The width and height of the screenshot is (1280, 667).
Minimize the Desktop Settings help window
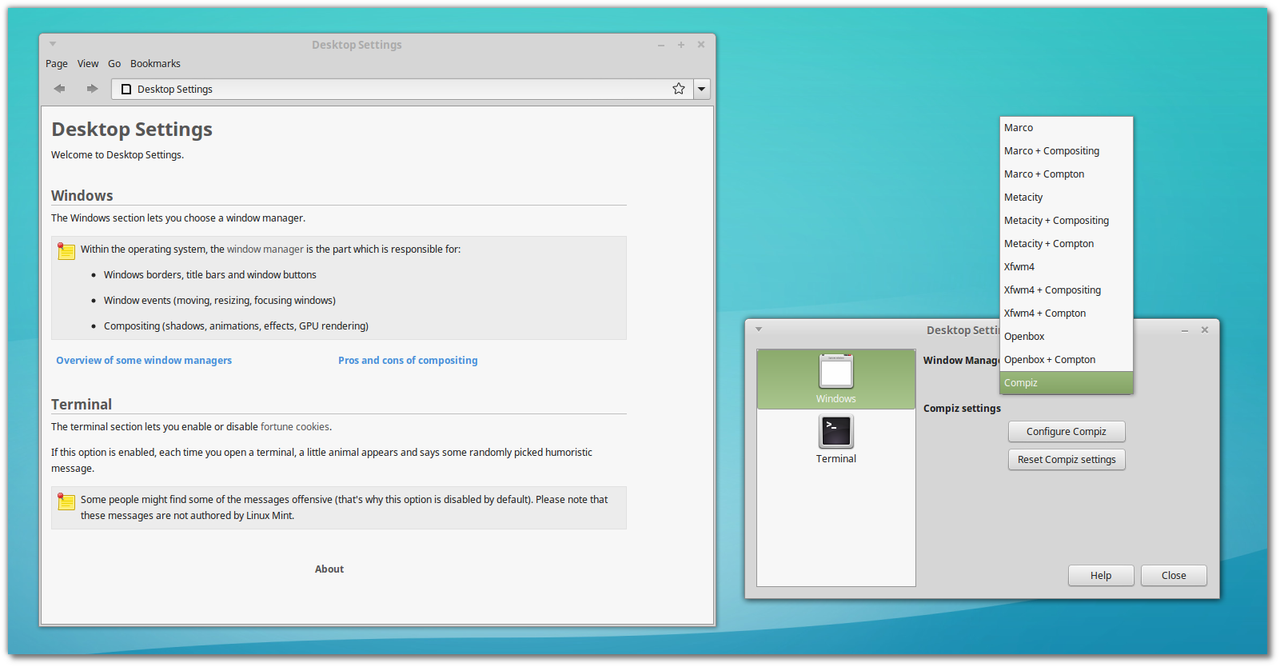click(x=661, y=45)
